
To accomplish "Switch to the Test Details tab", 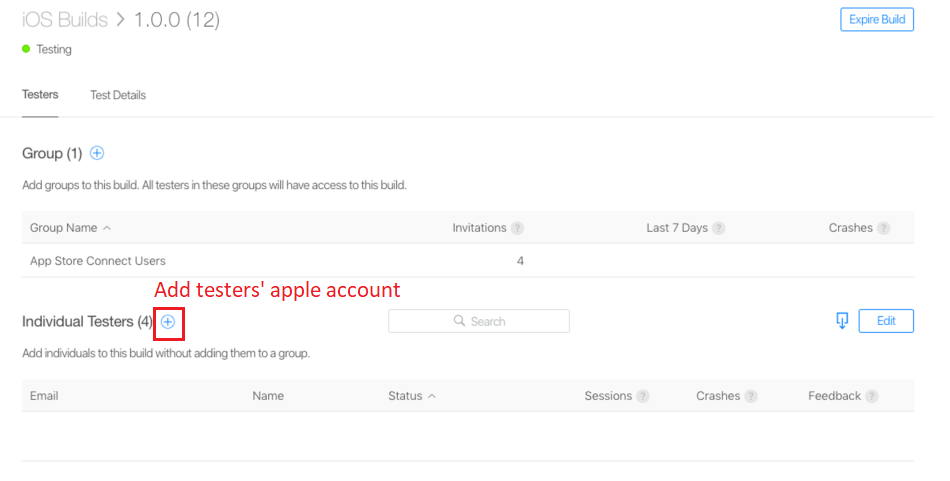I will [x=118, y=95].
